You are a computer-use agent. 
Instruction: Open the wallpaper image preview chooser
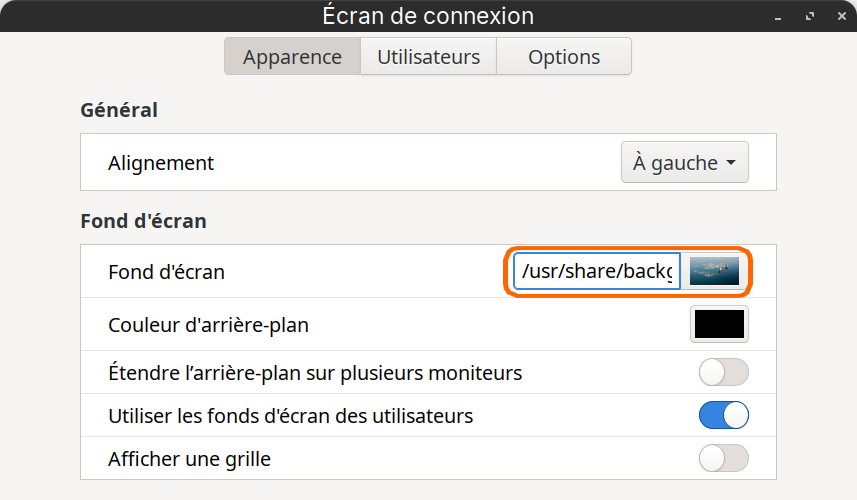click(x=714, y=272)
